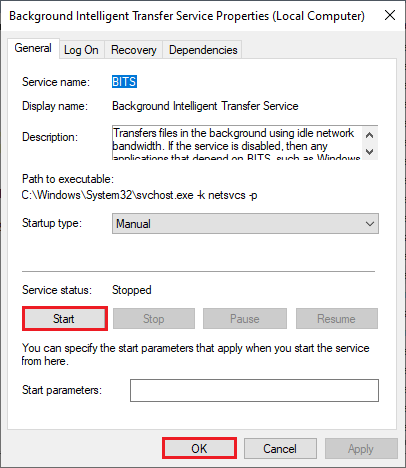
Task: Click the Description scroll down arrow
Action: tap(369, 152)
